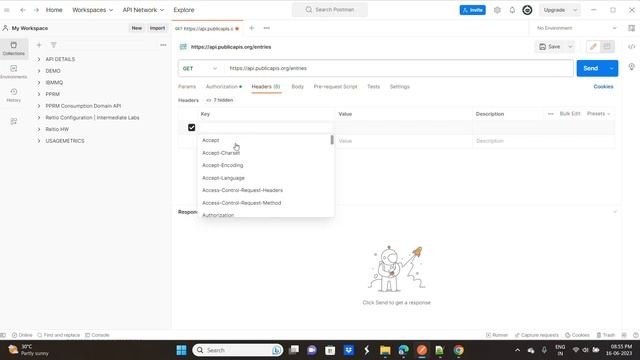The height and width of the screenshot is (360, 640).
Task: Open the hamburger menu icon
Action: [7, 10]
